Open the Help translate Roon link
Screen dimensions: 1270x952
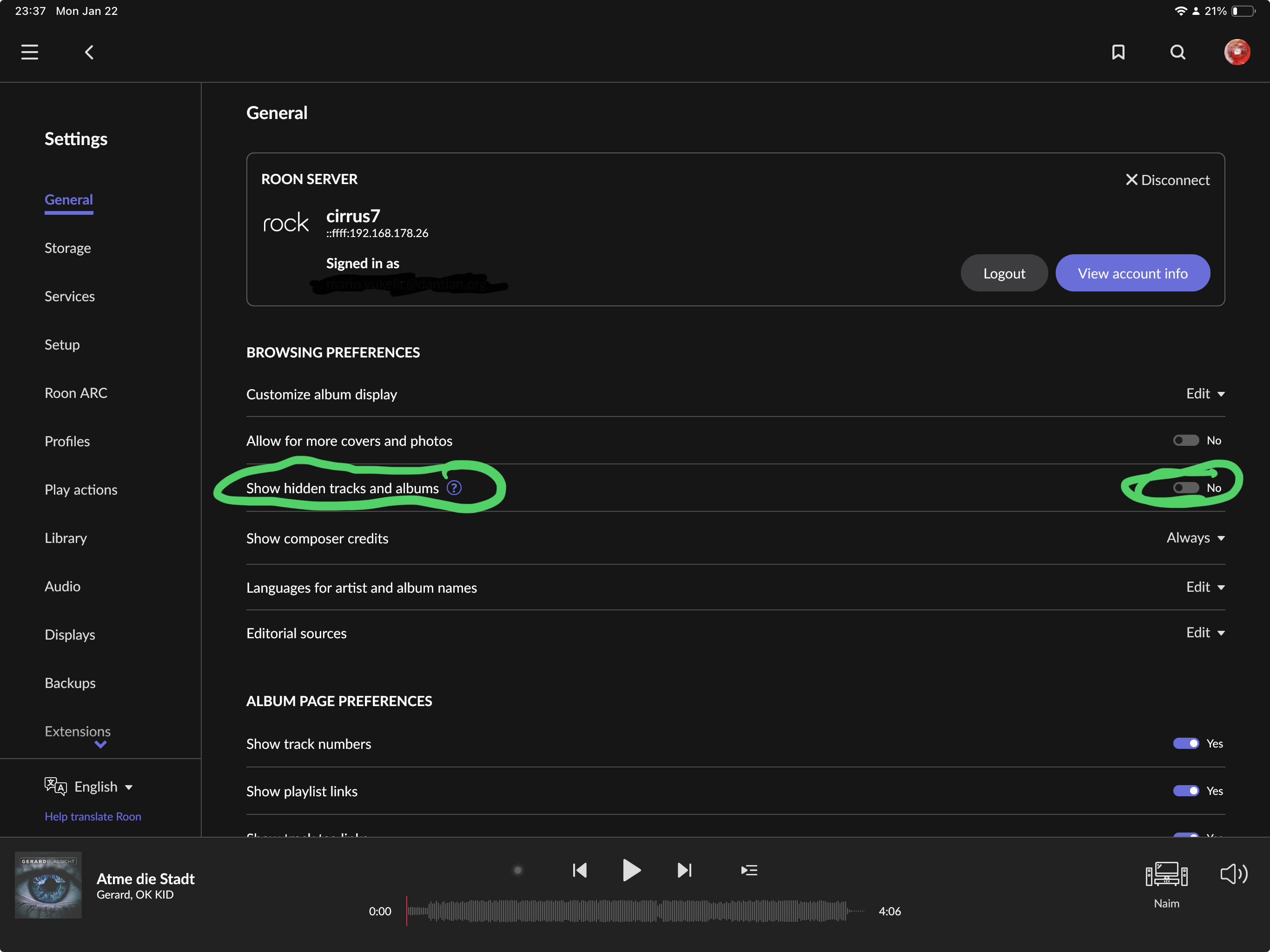93,816
